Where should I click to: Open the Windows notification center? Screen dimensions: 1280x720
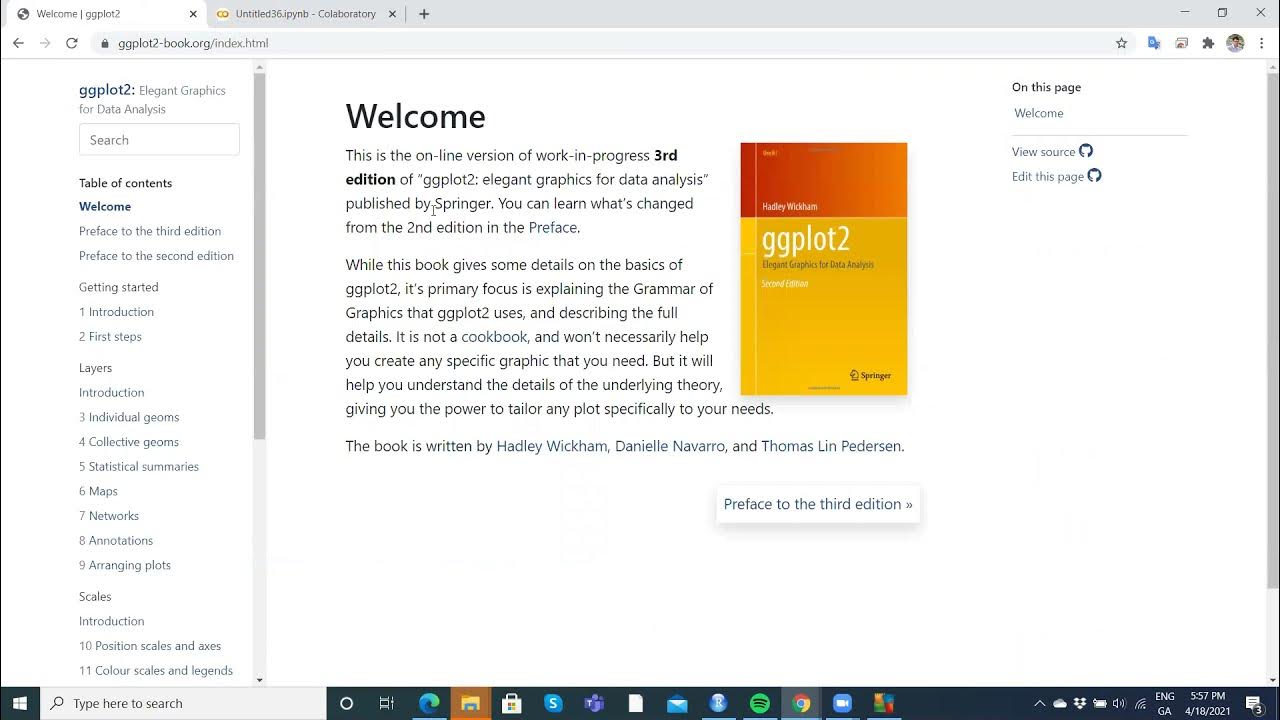(x=1254, y=703)
